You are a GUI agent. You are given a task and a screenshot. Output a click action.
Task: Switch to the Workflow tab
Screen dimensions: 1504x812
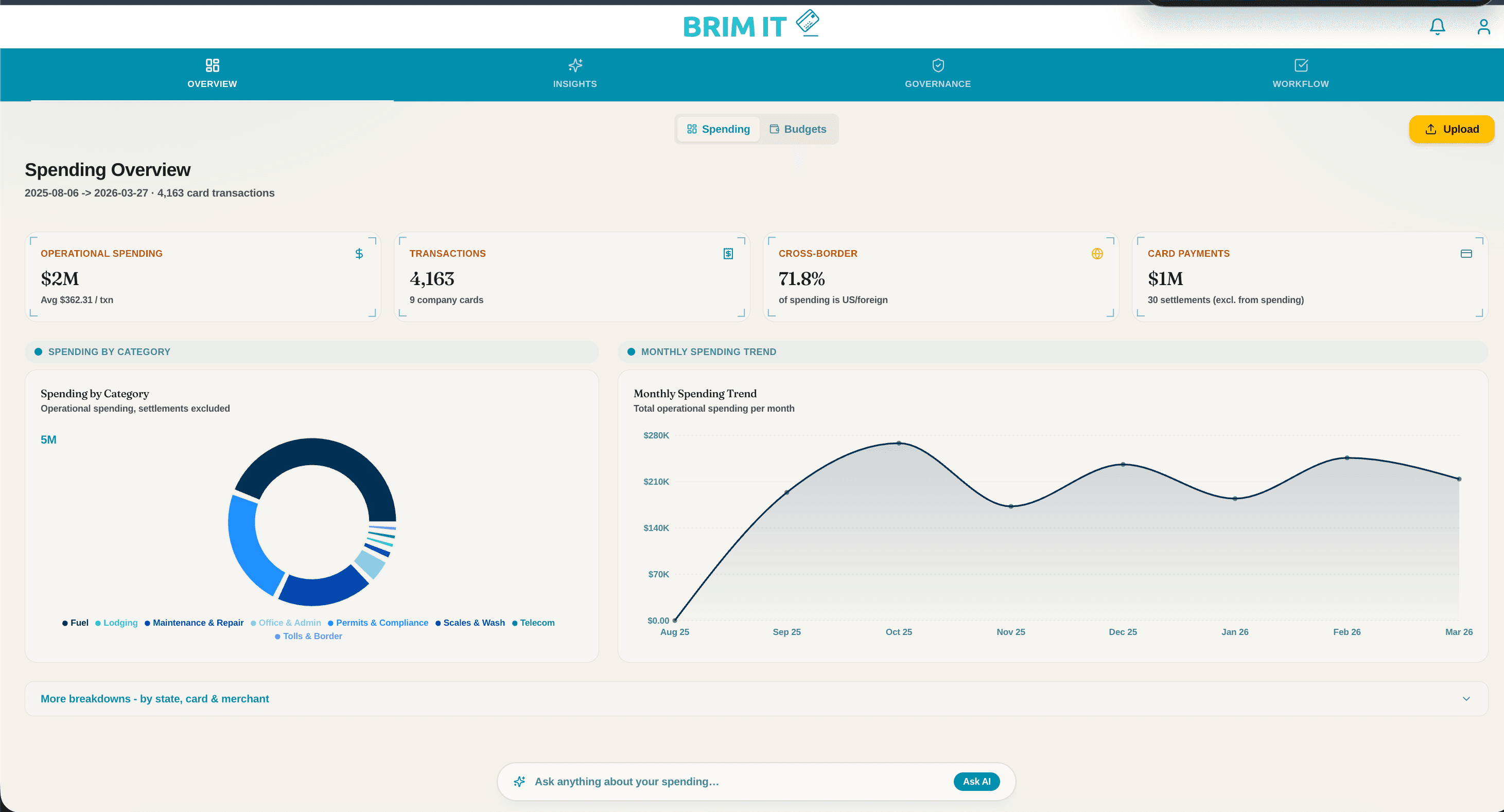click(1301, 75)
